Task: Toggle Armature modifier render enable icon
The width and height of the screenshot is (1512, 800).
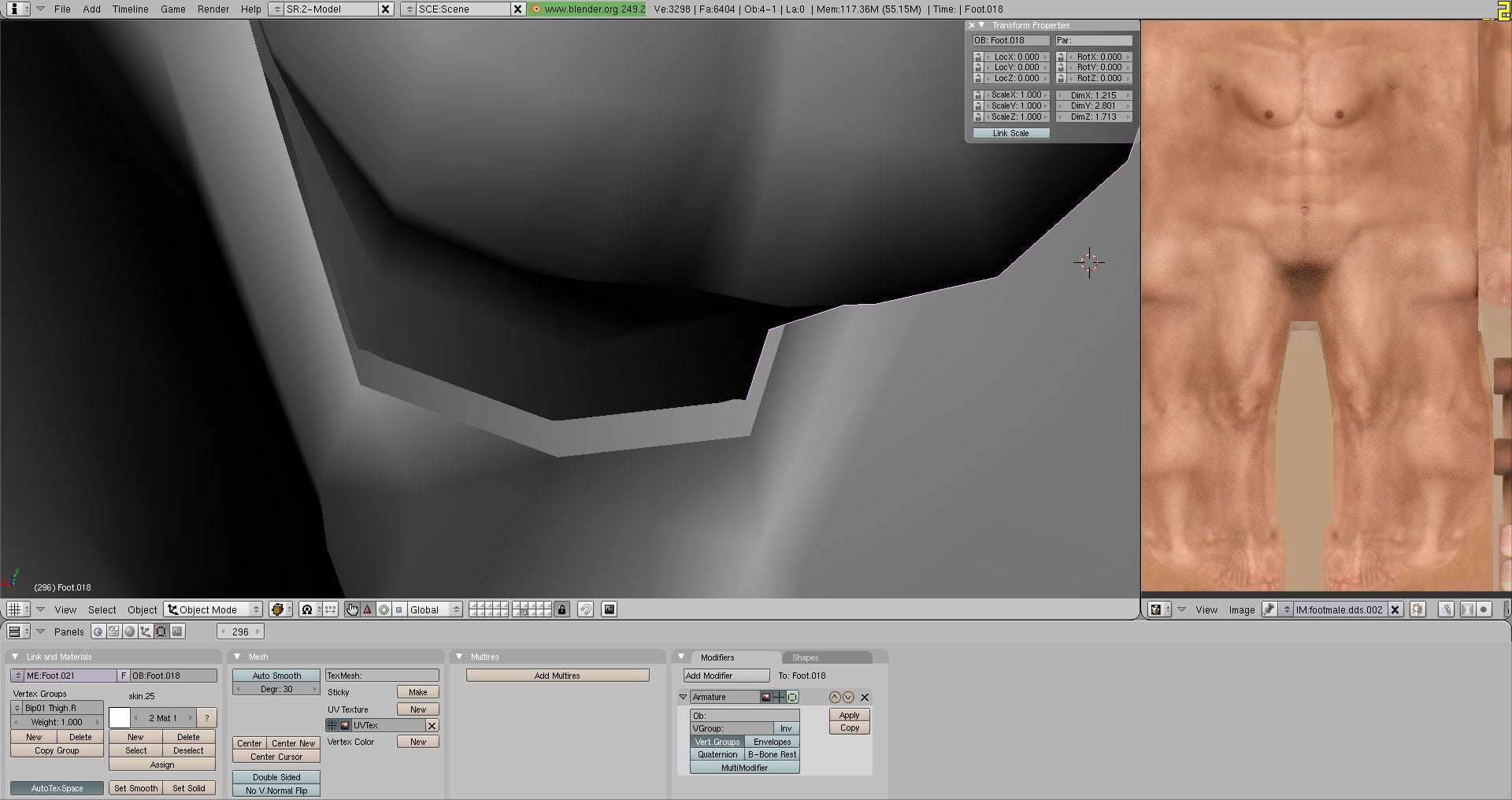Action: (x=765, y=697)
